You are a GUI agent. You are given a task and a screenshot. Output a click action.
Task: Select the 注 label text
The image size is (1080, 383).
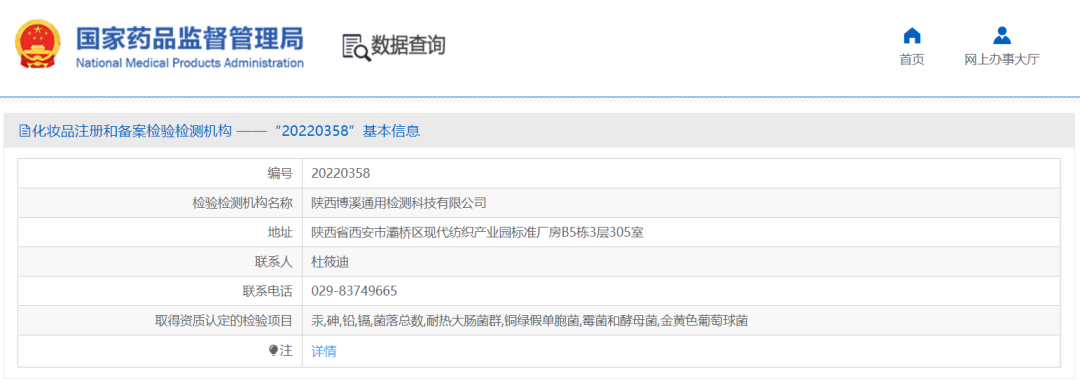click(x=286, y=351)
